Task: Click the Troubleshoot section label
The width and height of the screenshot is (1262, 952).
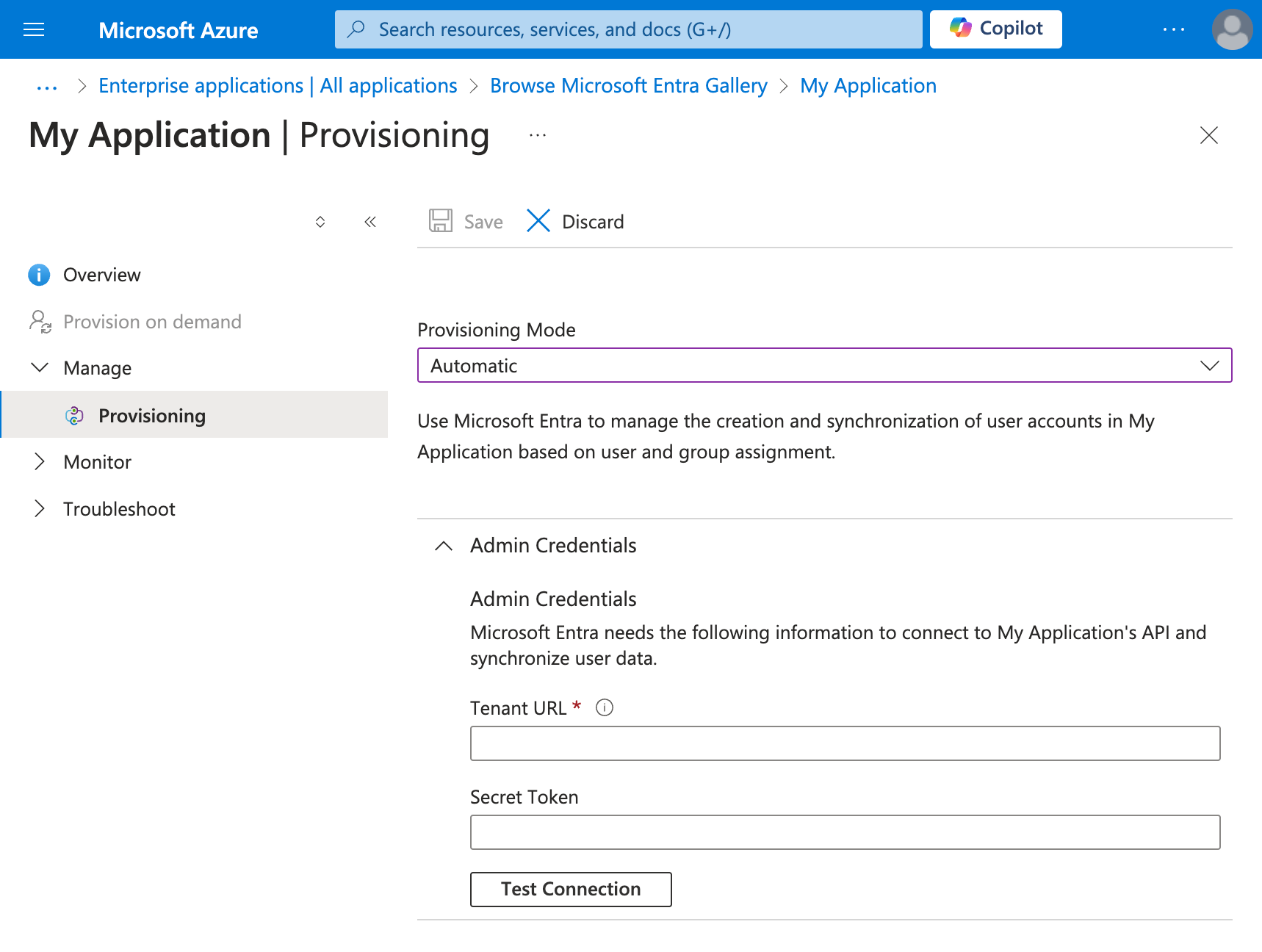Action: [x=119, y=509]
